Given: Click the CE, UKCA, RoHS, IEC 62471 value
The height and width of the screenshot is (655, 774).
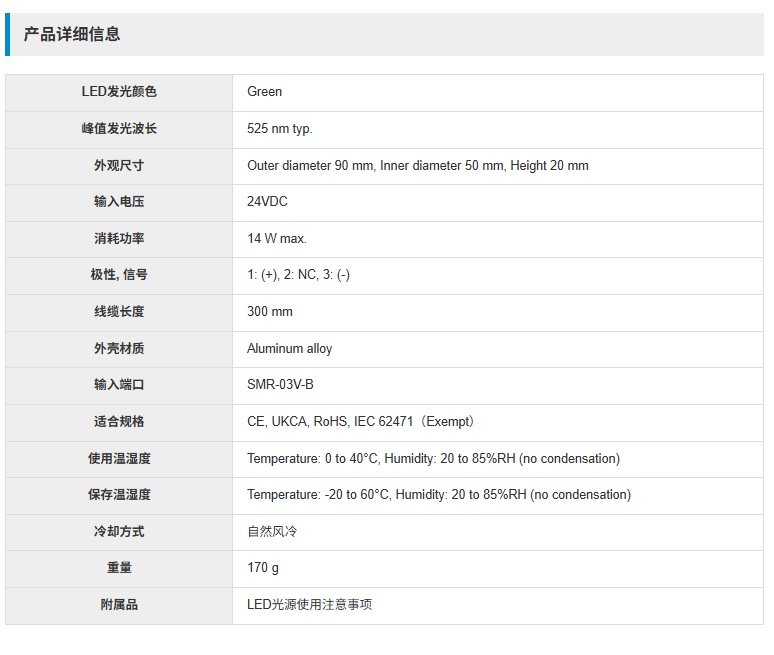Looking at the screenshot, I should tap(361, 422).
